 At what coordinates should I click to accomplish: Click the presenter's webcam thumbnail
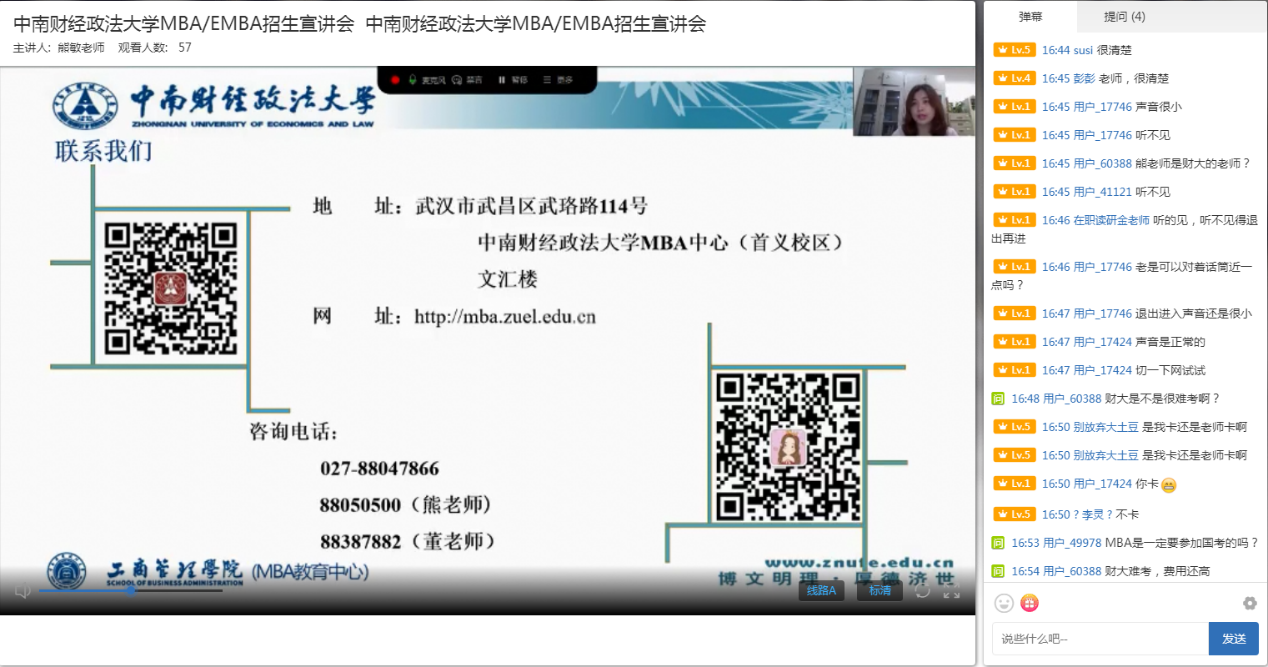click(x=913, y=102)
